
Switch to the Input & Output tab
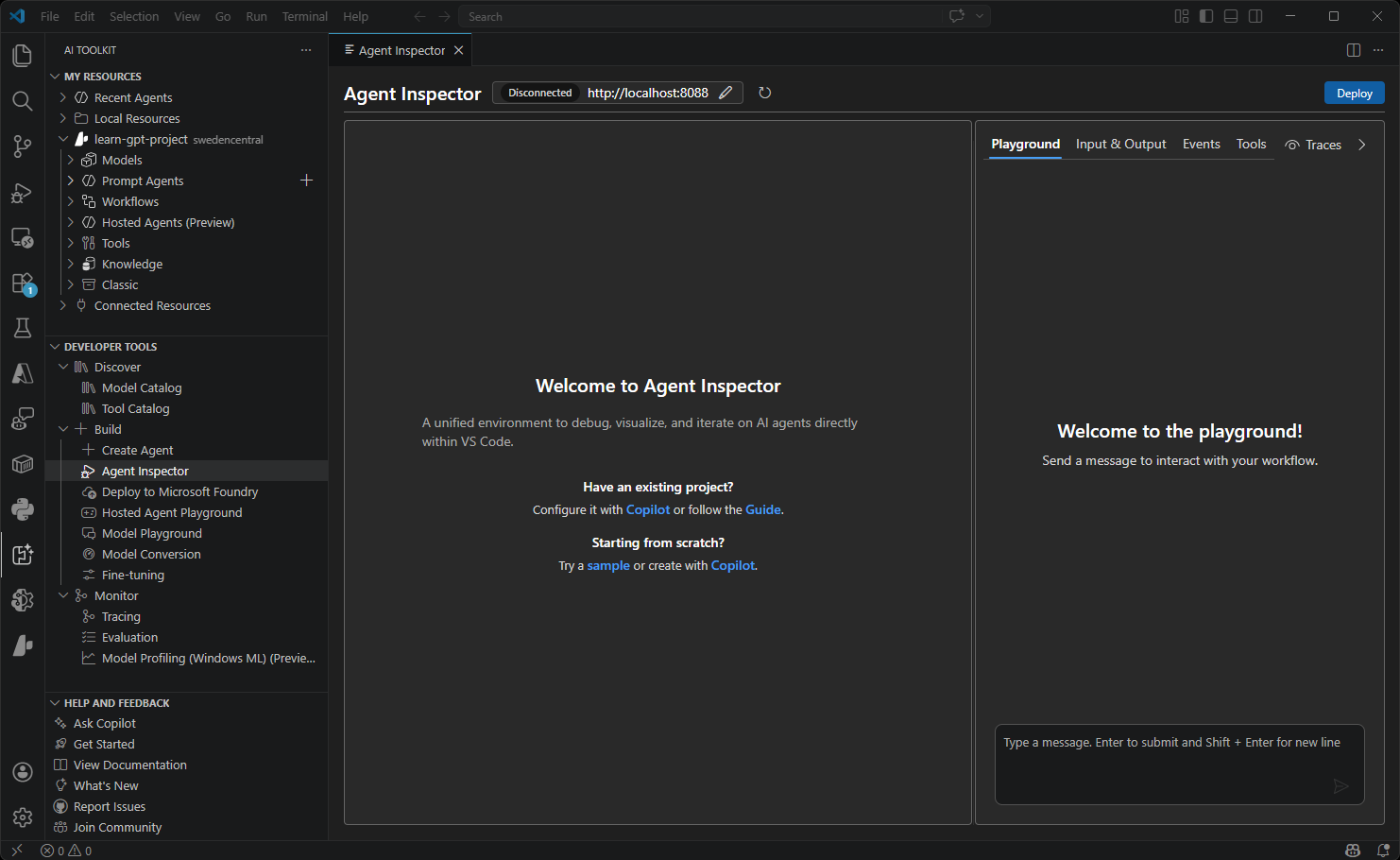click(x=1121, y=144)
